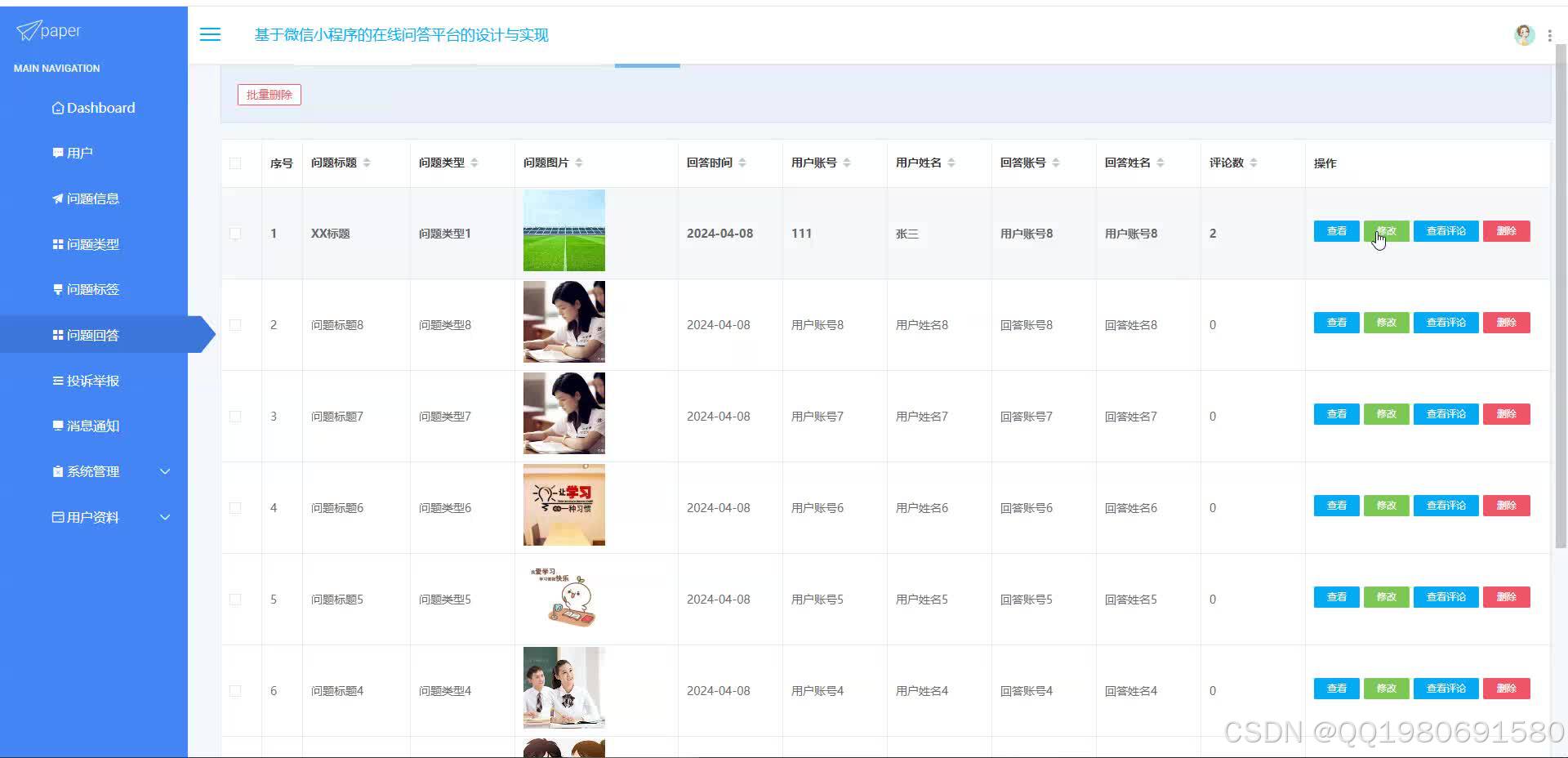Image resolution: width=1568 pixels, height=758 pixels.
Task: Click the 用户 sidebar icon
Action: 58,153
